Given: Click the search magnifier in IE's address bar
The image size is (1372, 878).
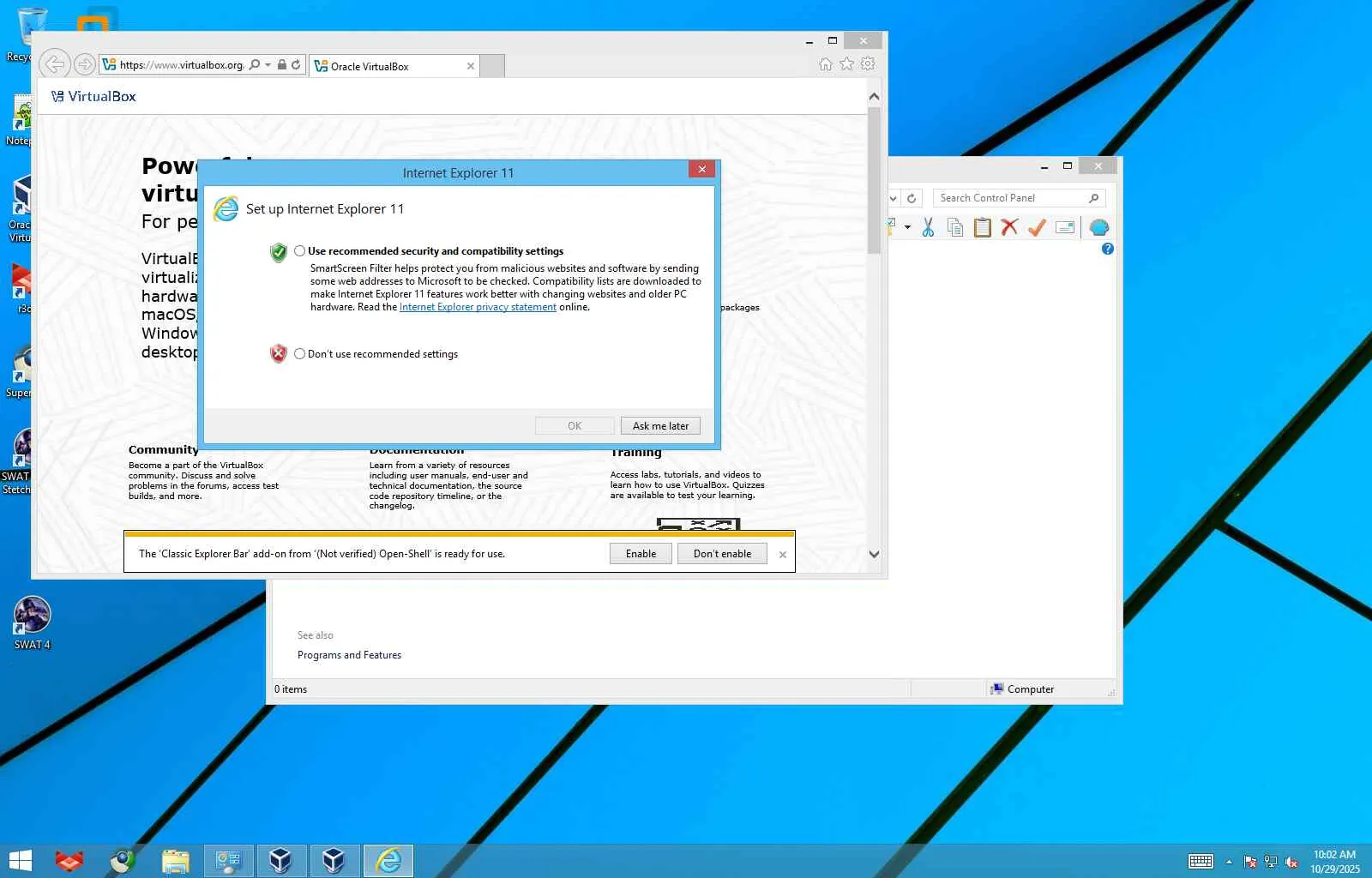Looking at the screenshot, I should 254,64.
